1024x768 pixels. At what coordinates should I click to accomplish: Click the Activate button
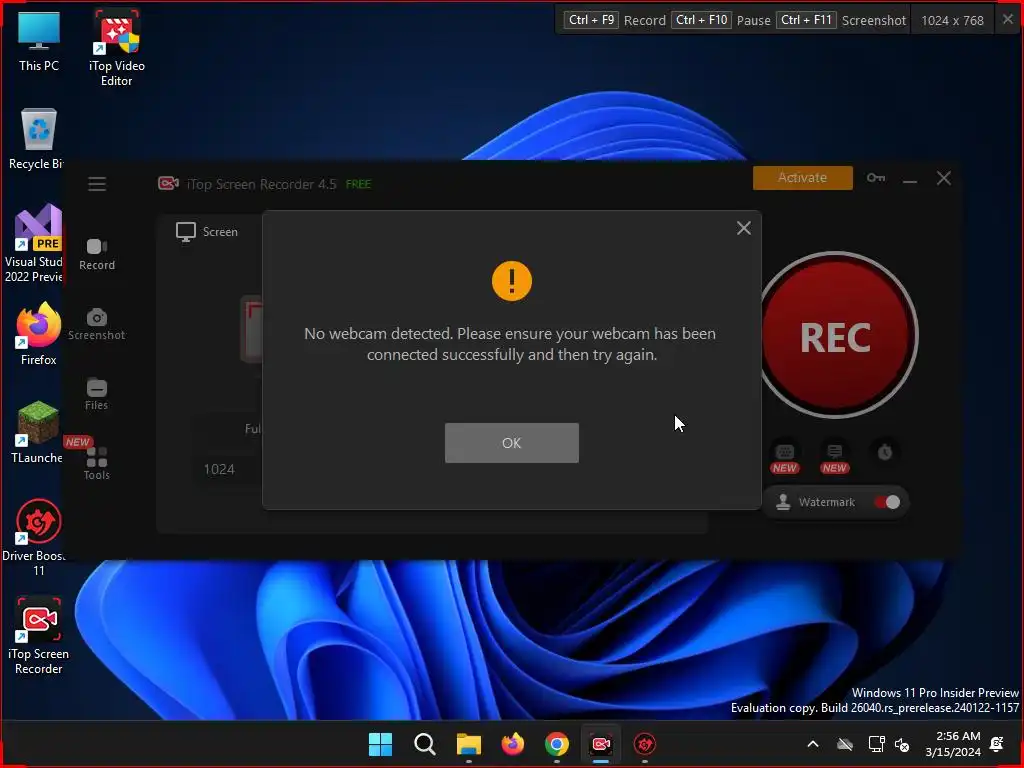(802, 178)
